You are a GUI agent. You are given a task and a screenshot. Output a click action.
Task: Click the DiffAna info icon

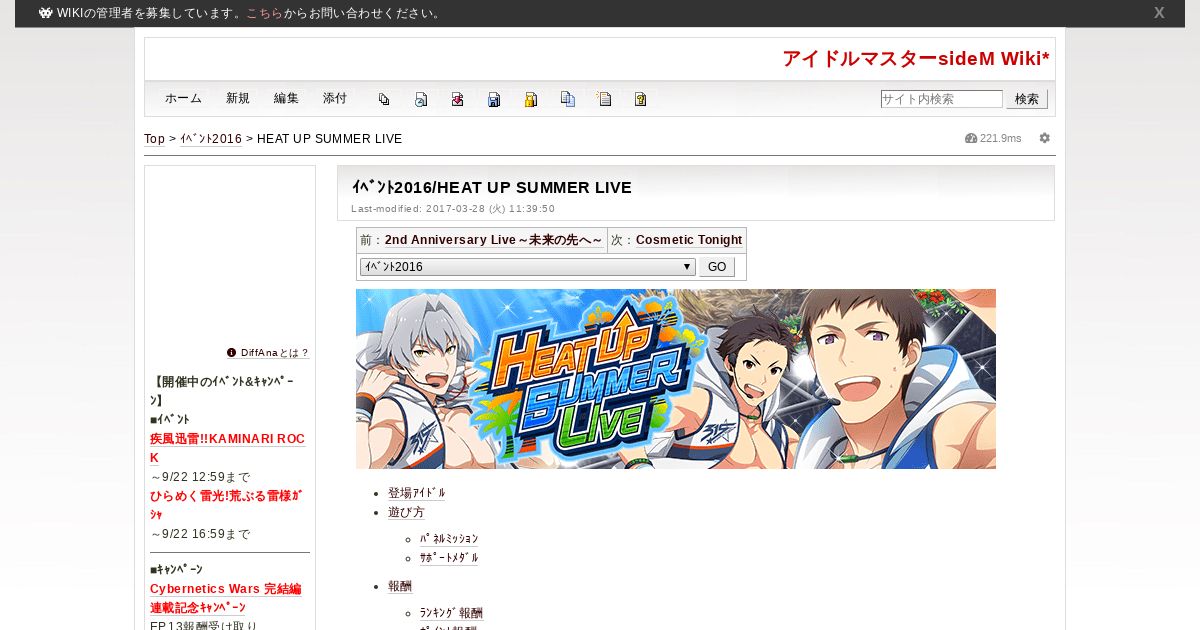[x=232, y=353]
